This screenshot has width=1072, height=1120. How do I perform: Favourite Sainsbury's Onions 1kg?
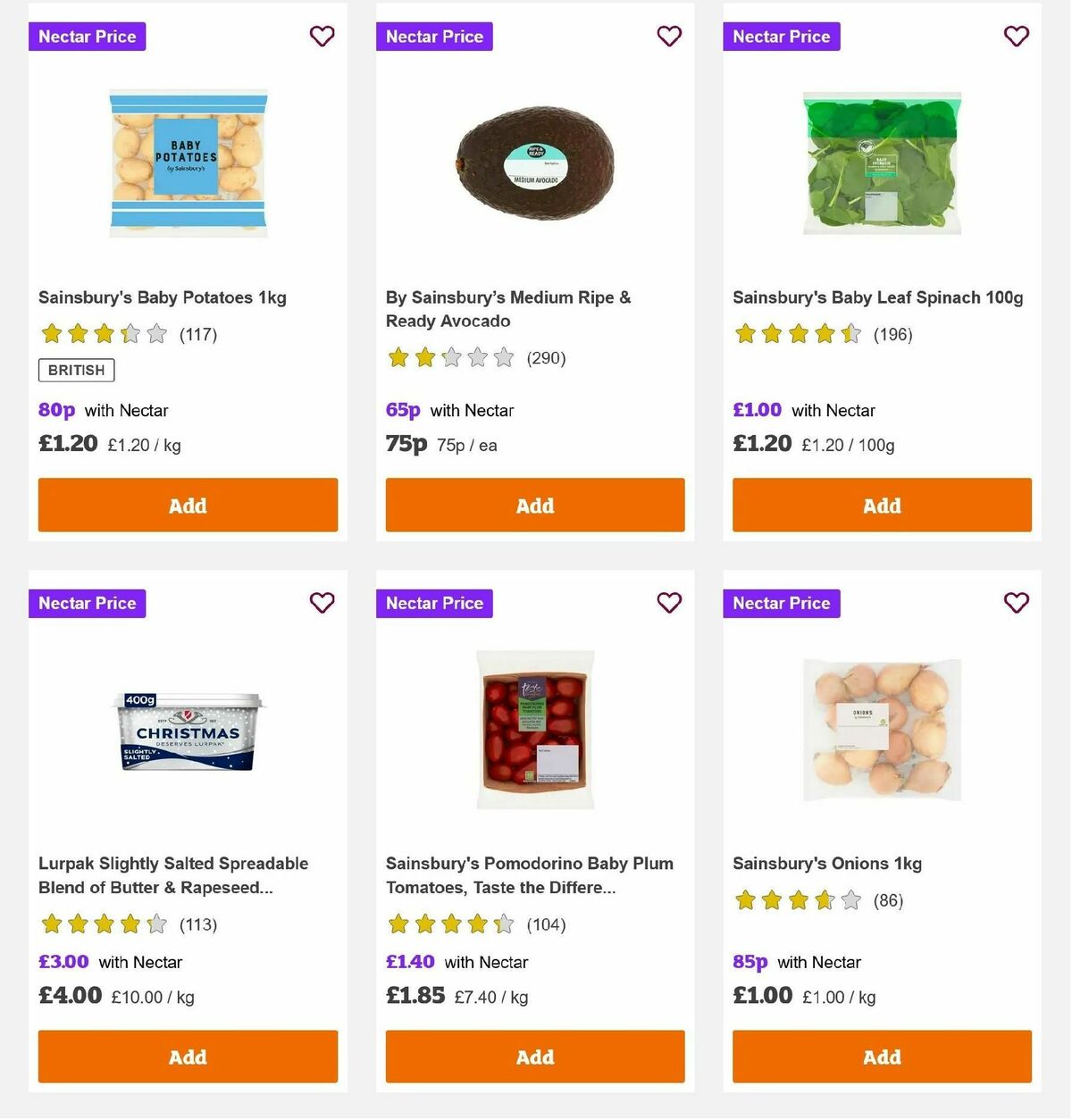point(1016,603)
